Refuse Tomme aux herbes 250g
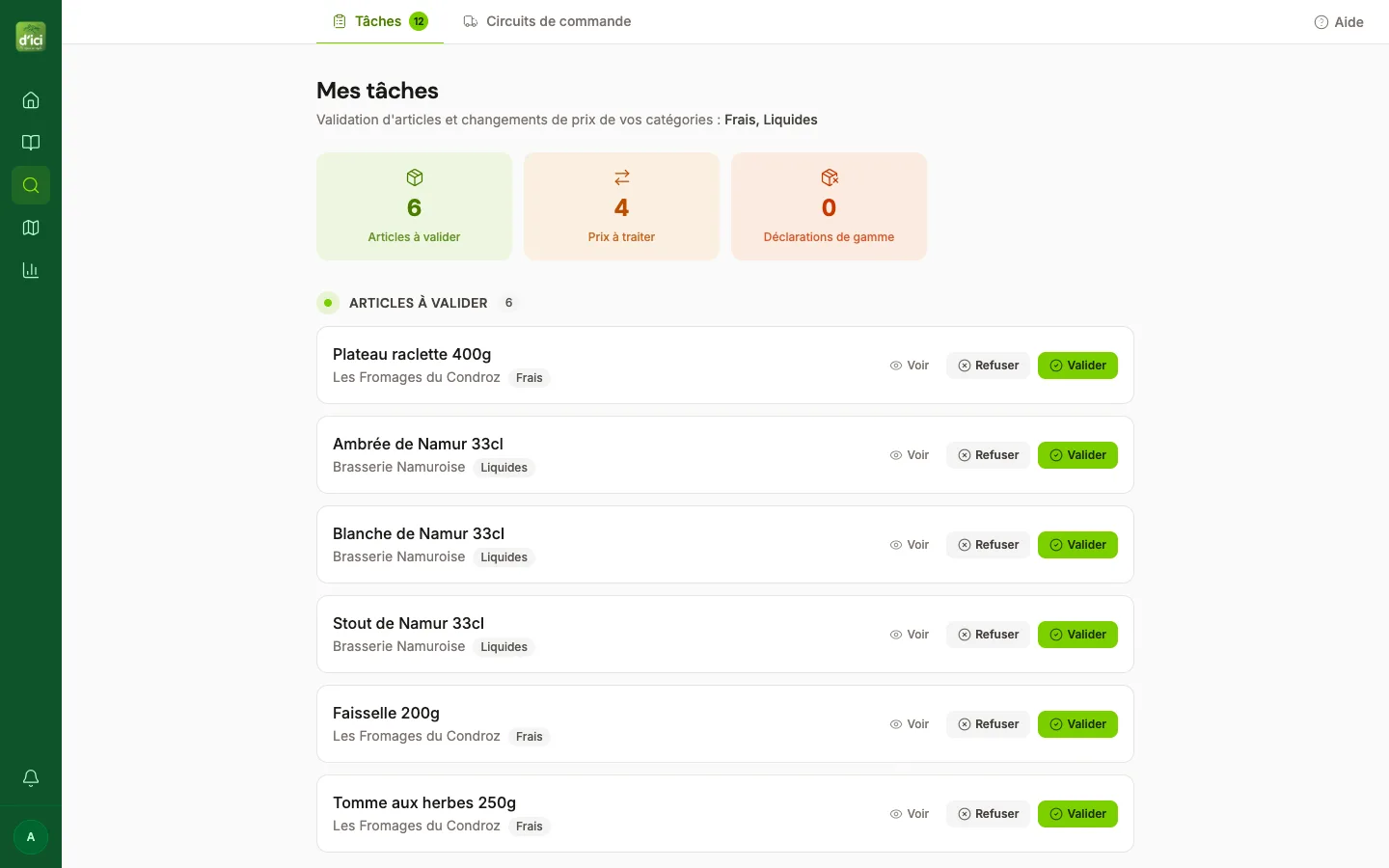 point(988,814)
